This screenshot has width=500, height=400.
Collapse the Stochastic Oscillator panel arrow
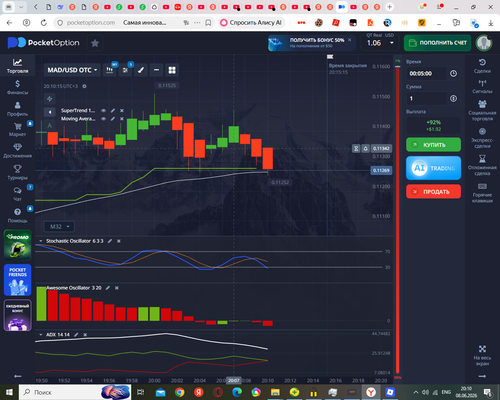click(41, 241)
